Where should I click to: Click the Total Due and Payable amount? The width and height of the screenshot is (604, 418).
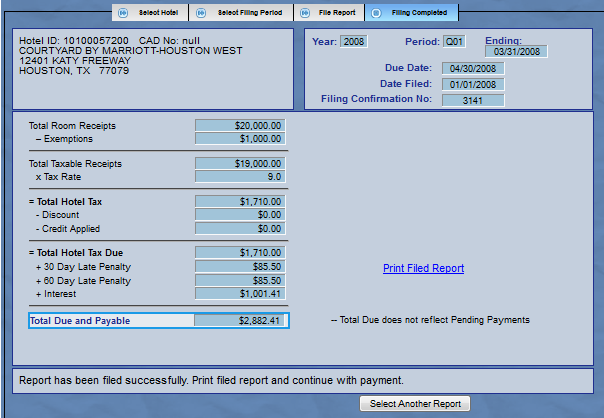[x=241, y=321]
